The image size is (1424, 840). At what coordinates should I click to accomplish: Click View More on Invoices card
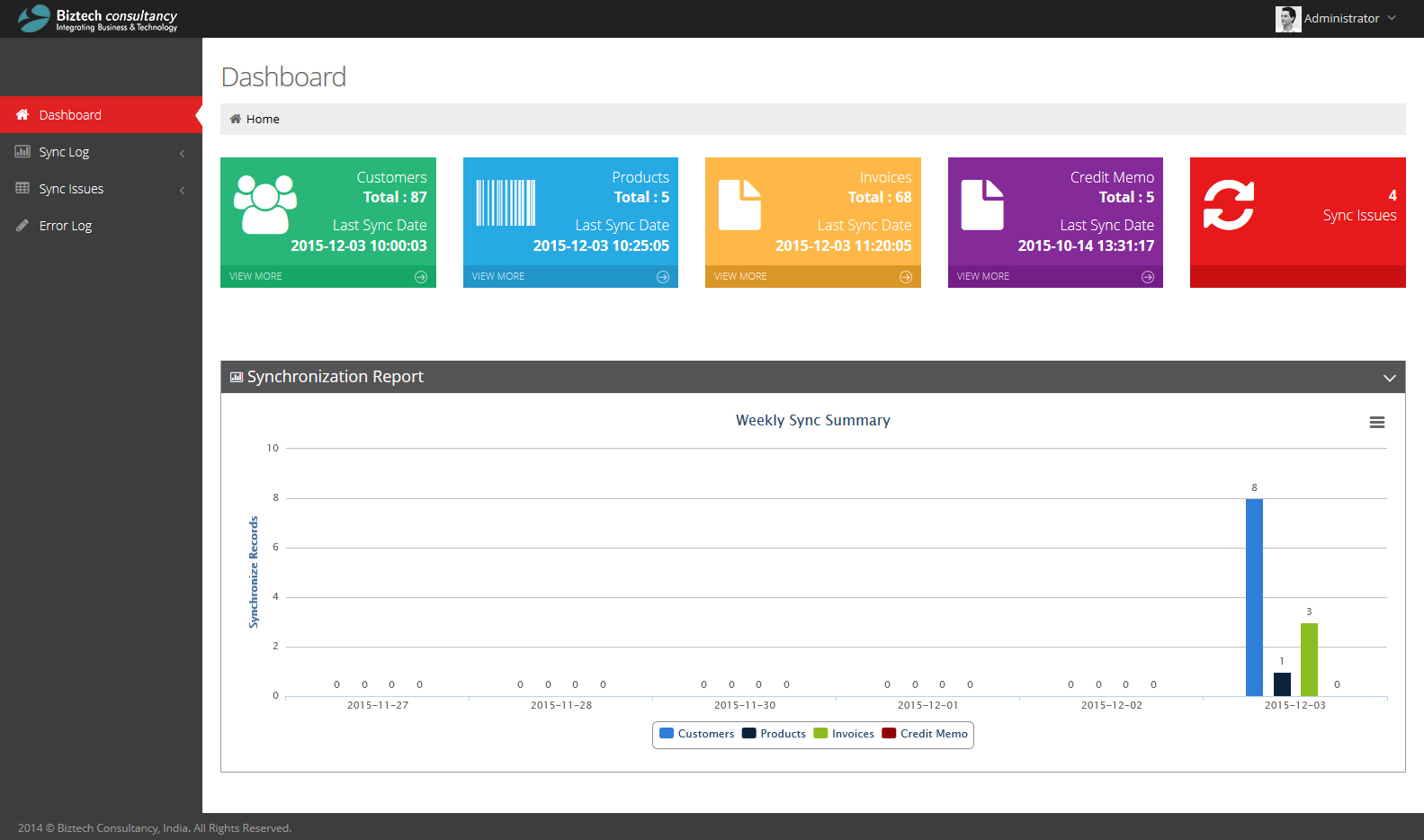[x=740, y=276]
